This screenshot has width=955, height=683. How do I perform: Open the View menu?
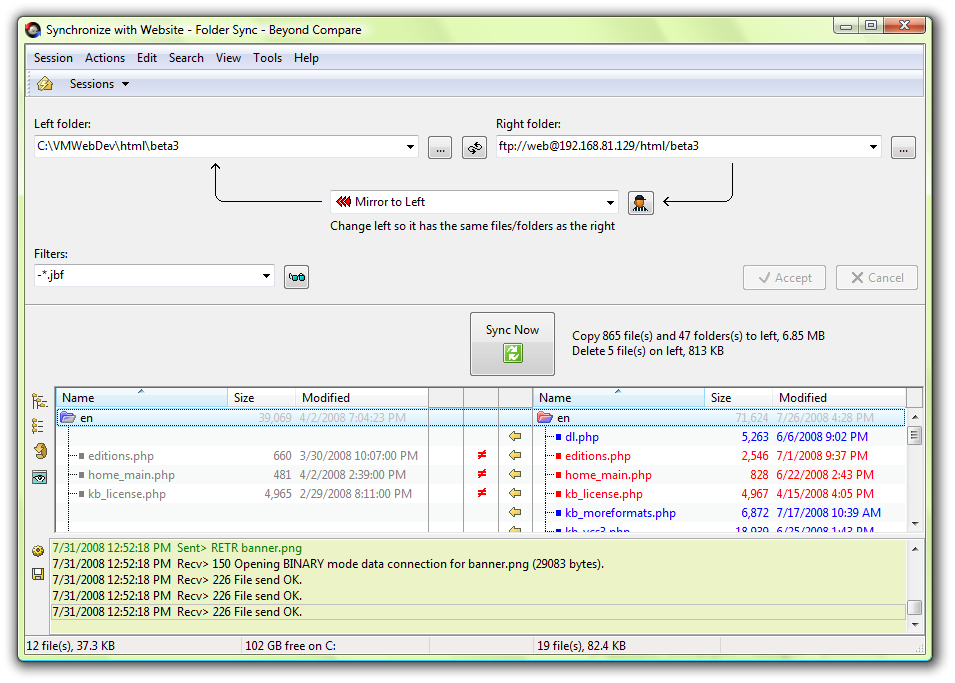coord(228,58)
